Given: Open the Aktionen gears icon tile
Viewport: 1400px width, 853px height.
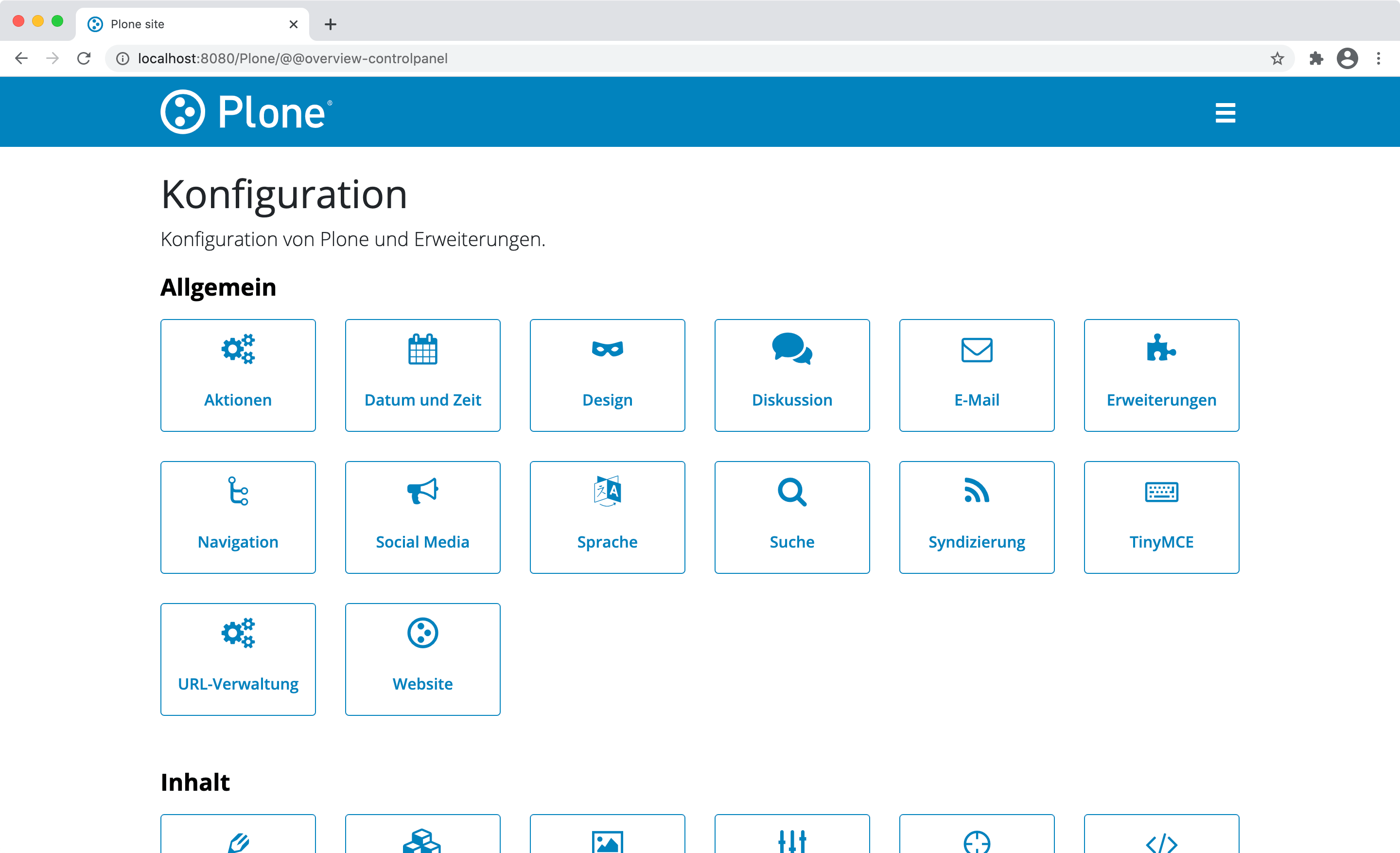Looking at the screenshot, I should (x=238, y=349).
